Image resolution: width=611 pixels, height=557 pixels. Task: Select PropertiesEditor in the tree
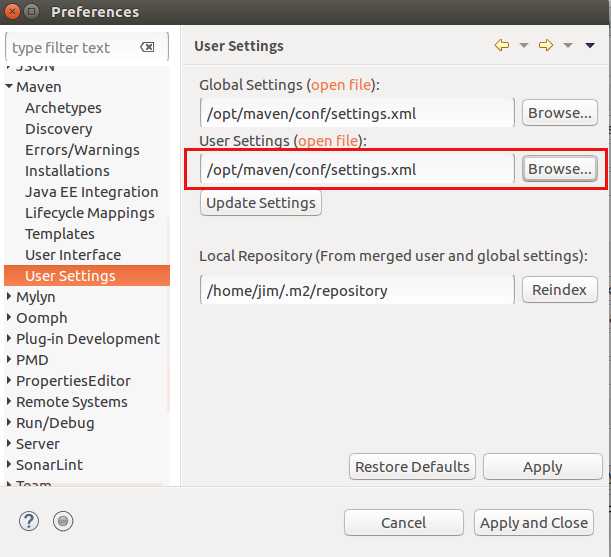[x=73, y=381]
